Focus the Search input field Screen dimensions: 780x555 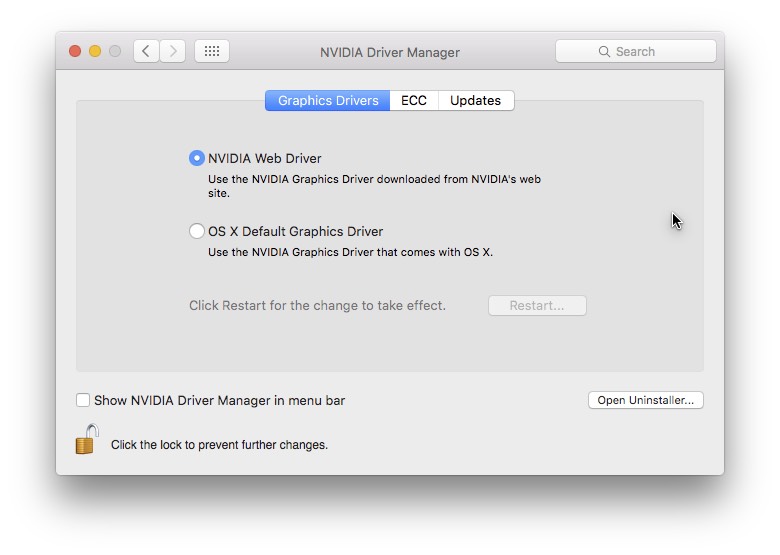(636, 52)
